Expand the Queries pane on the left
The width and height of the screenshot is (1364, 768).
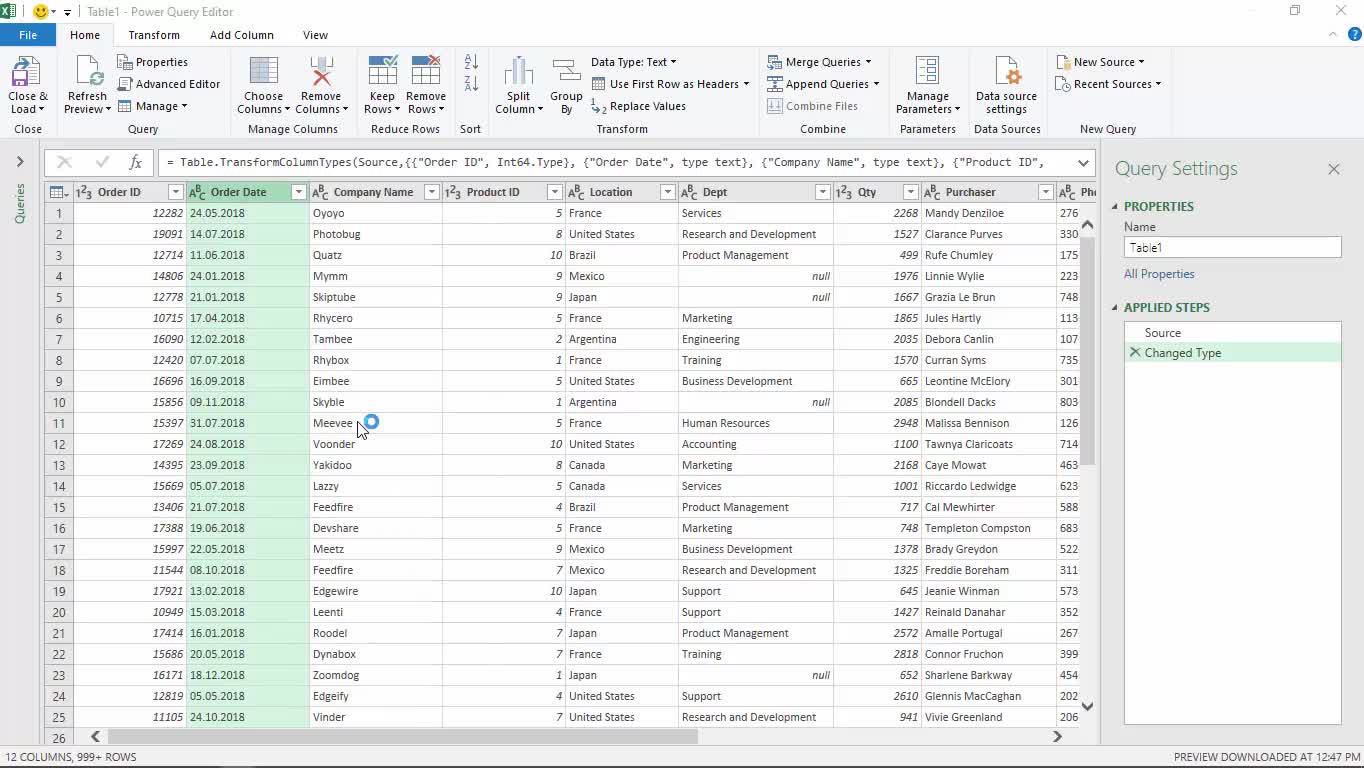click(19, 162)
